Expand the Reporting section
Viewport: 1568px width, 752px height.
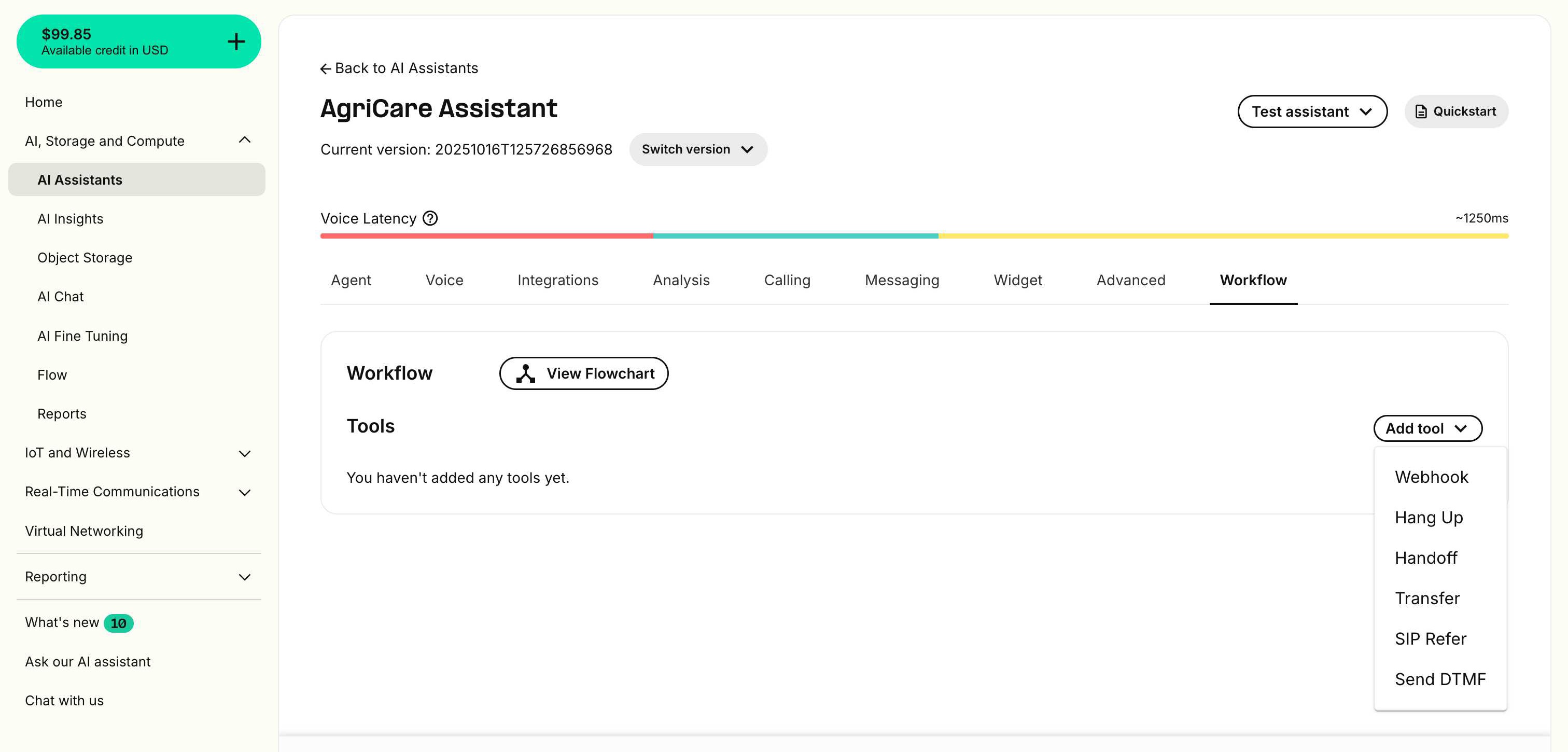coord(245,577)
